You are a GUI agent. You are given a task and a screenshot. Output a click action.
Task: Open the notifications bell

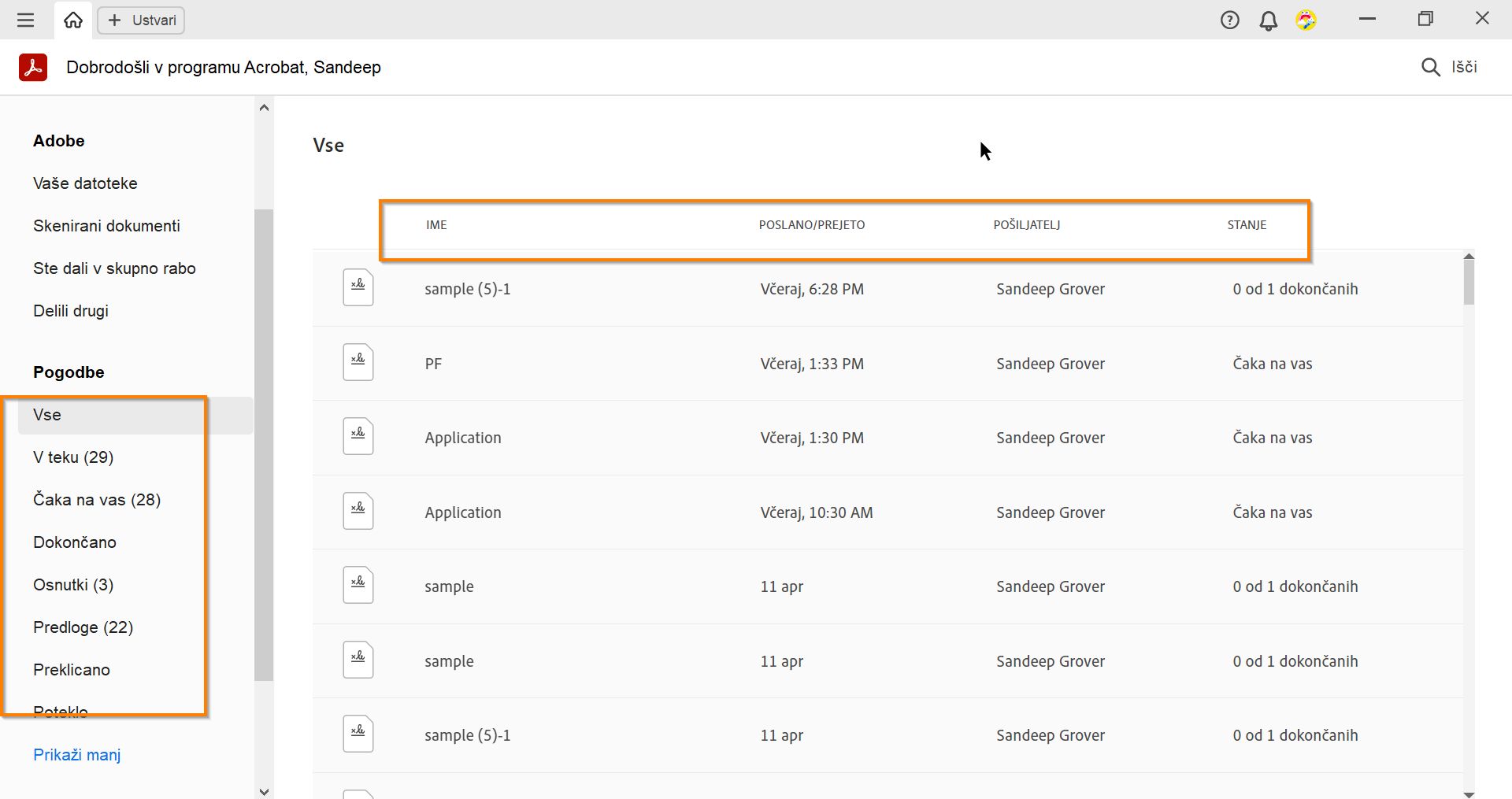1268,20
